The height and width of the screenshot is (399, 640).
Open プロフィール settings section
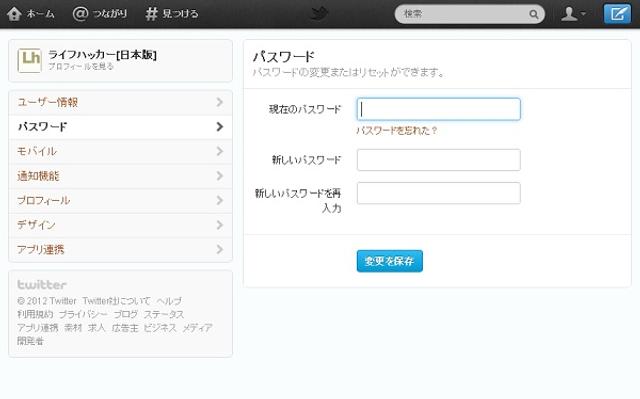pyautogui.click(x=120, y=200)
